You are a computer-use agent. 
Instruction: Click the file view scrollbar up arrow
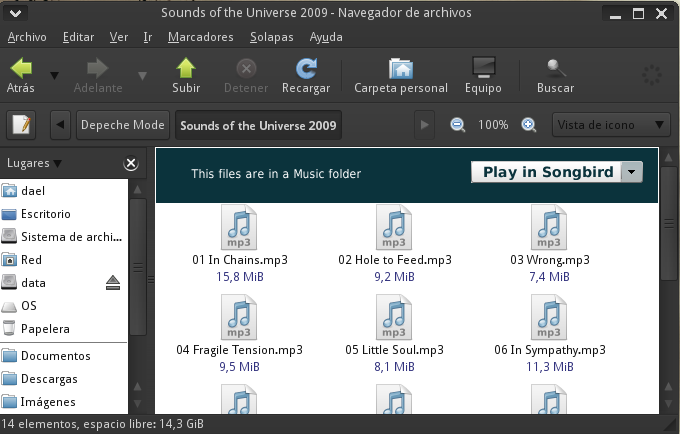coord(668,157)
